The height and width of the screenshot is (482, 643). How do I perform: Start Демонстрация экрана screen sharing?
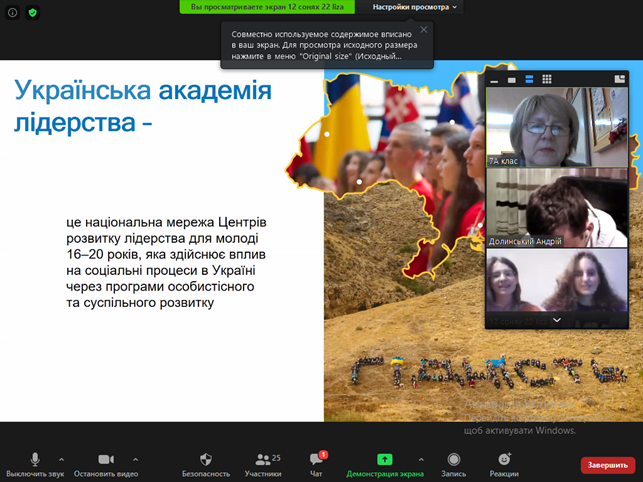pyautogui.click(x=385, y=465)
